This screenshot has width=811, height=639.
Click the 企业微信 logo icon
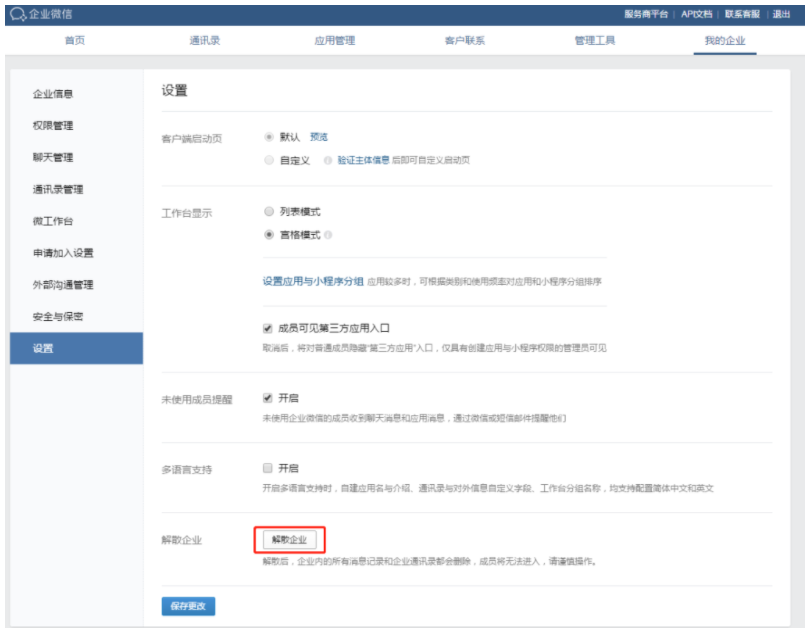tap(16, 13)
